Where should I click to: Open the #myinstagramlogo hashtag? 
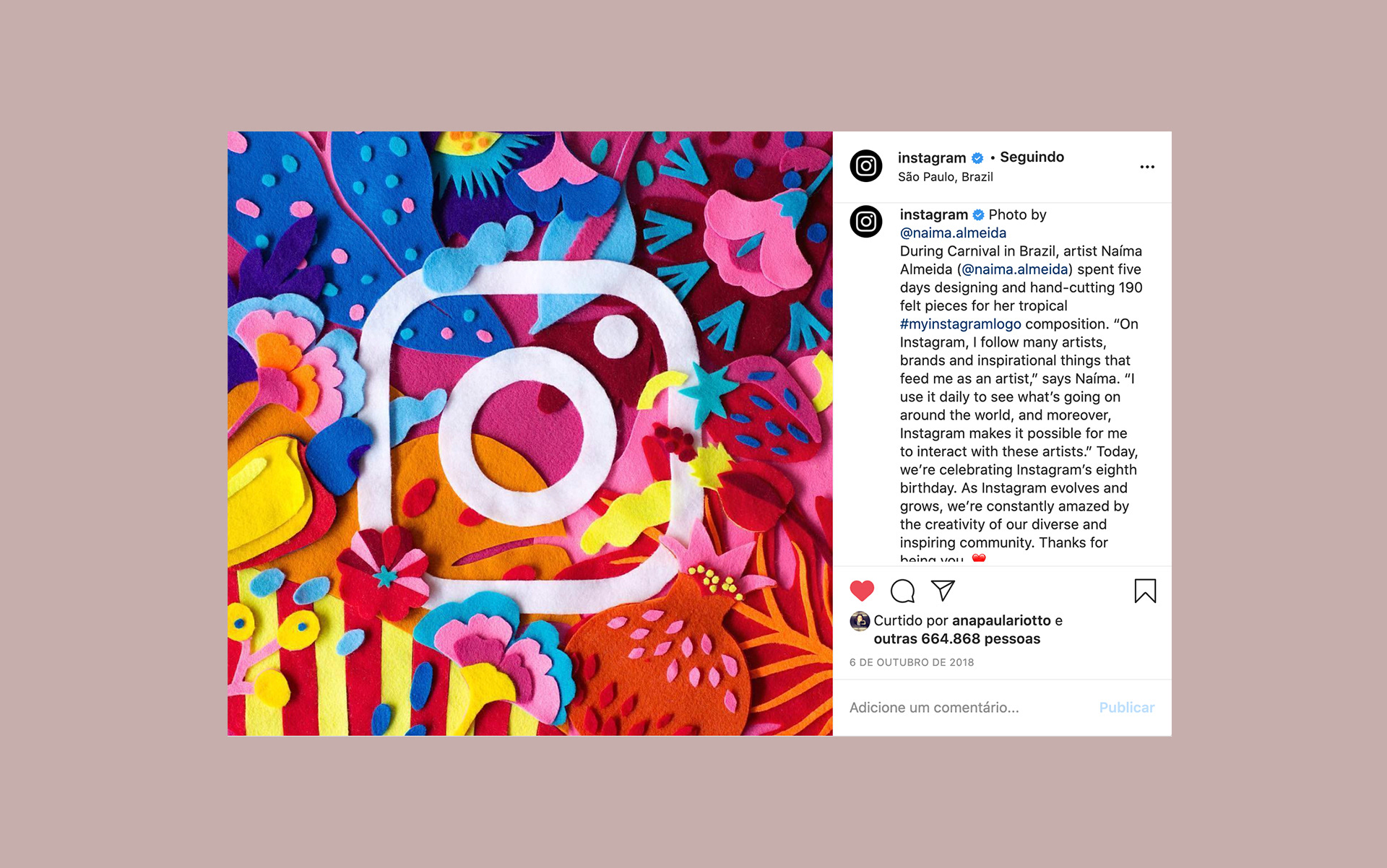pos(961,324)
